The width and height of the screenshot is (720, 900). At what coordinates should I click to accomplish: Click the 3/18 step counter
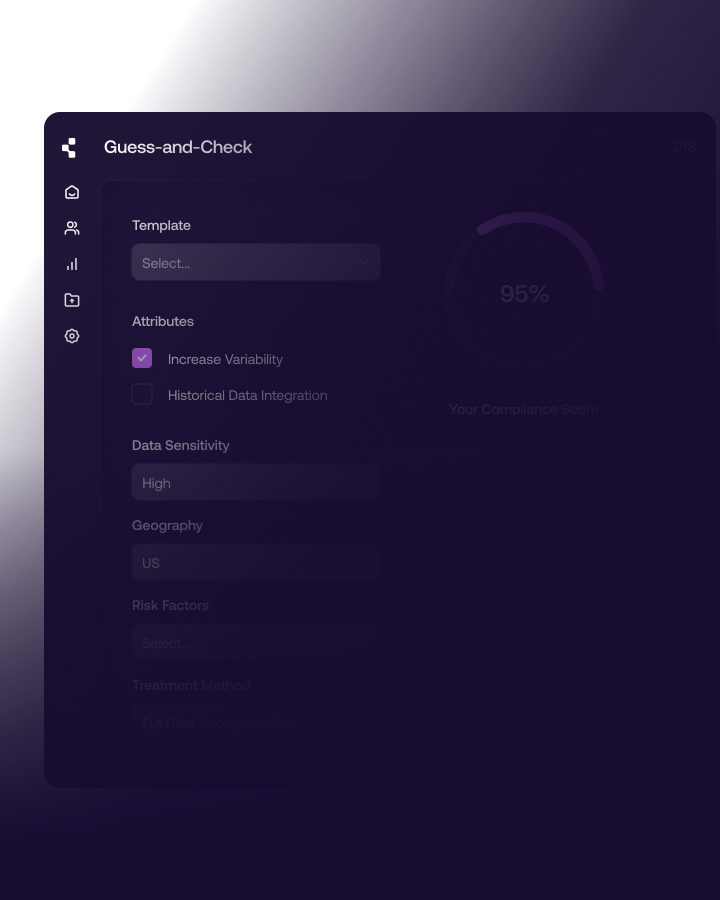683,148
